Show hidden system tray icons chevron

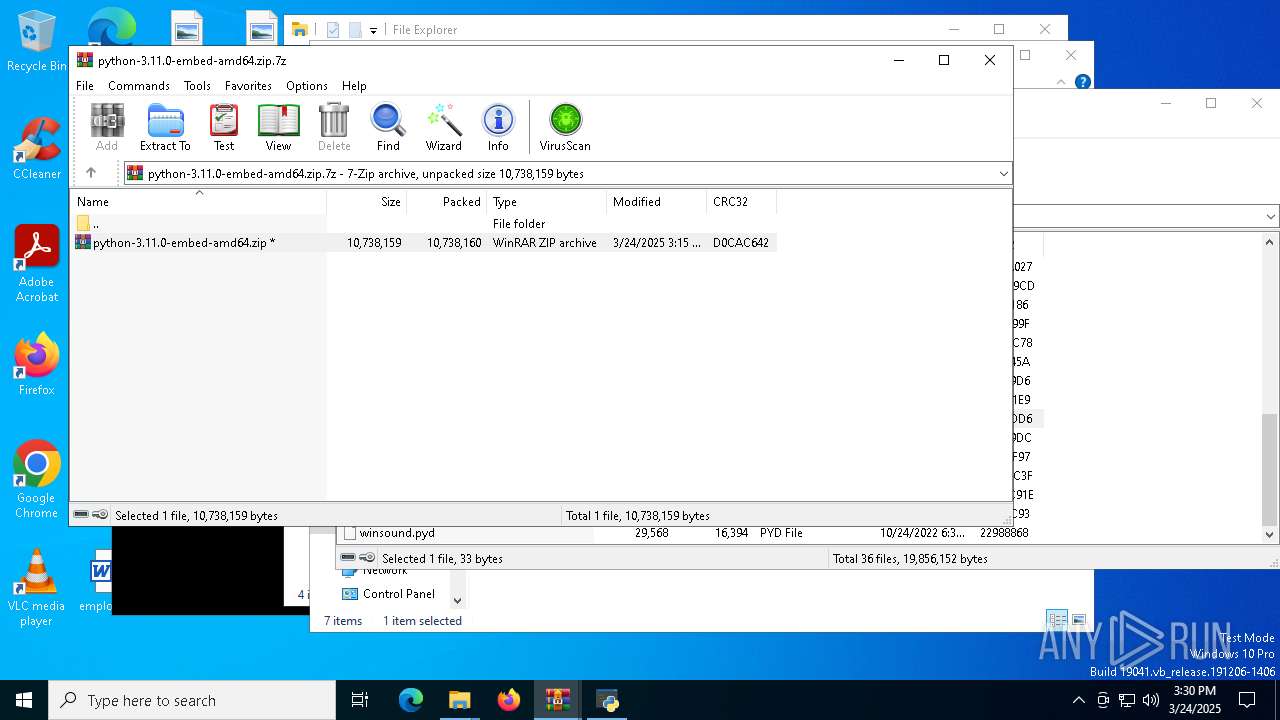[1078, 700]
